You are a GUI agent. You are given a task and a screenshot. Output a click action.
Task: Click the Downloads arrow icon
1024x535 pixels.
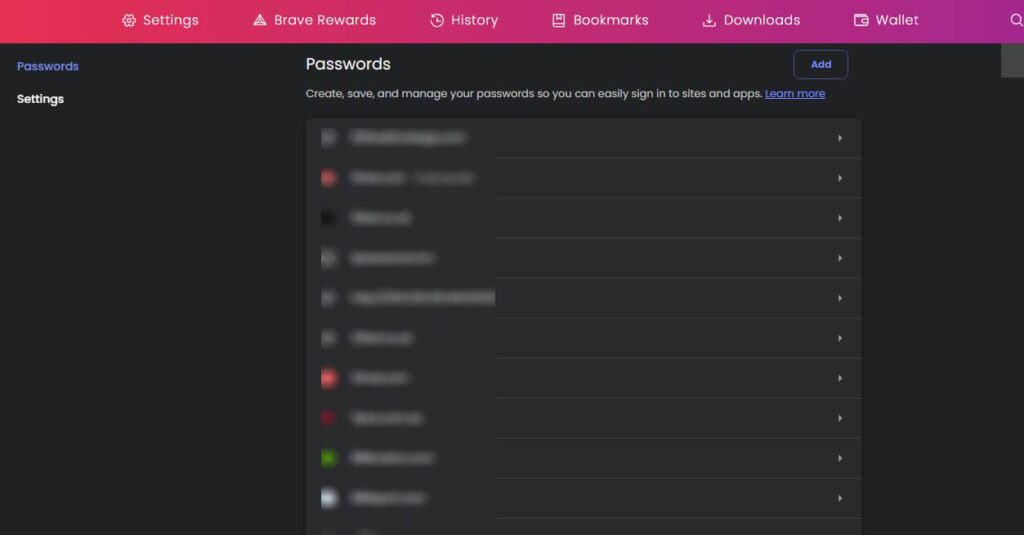coord(709,20)
